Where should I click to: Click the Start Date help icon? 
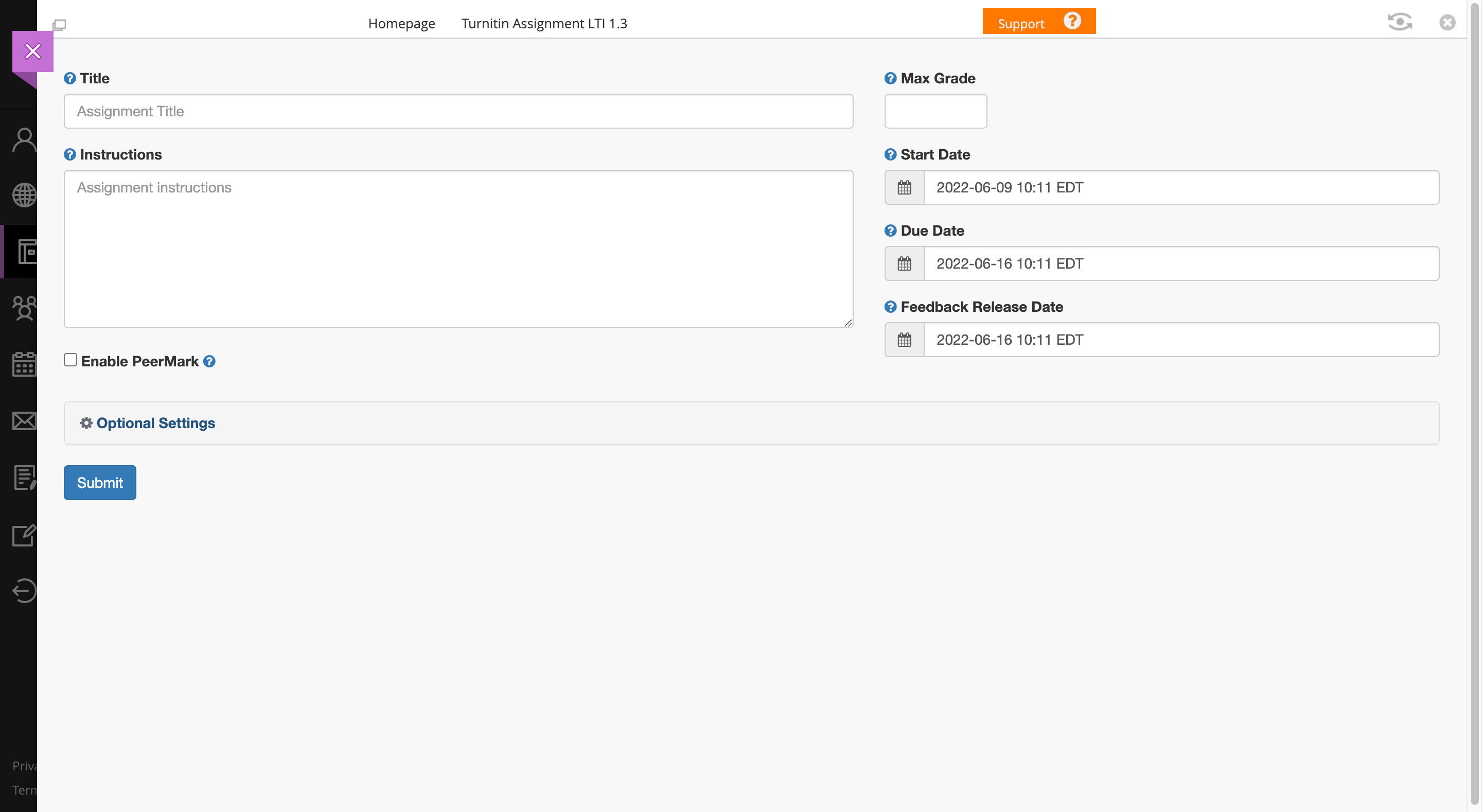pyautogui.click(x=890, y=154)
